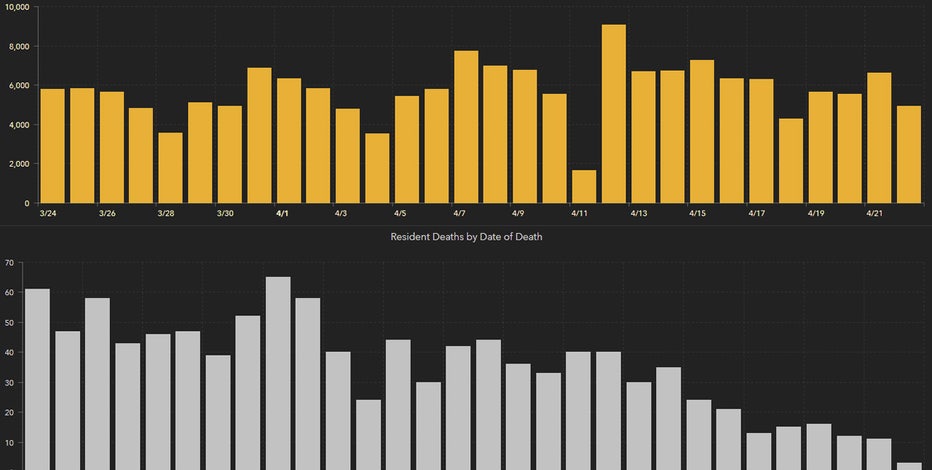The height and width of the screenshot is (470, 932).
Task: Click the '4/5' x-axis date label
Action: click(400, 213)
